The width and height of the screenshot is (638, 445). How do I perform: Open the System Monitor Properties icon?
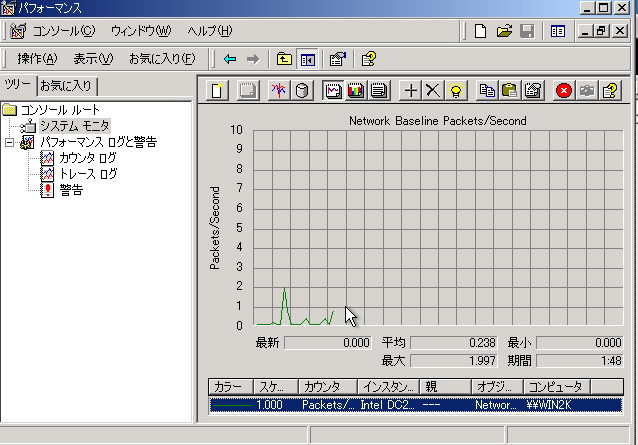(532, 90)
